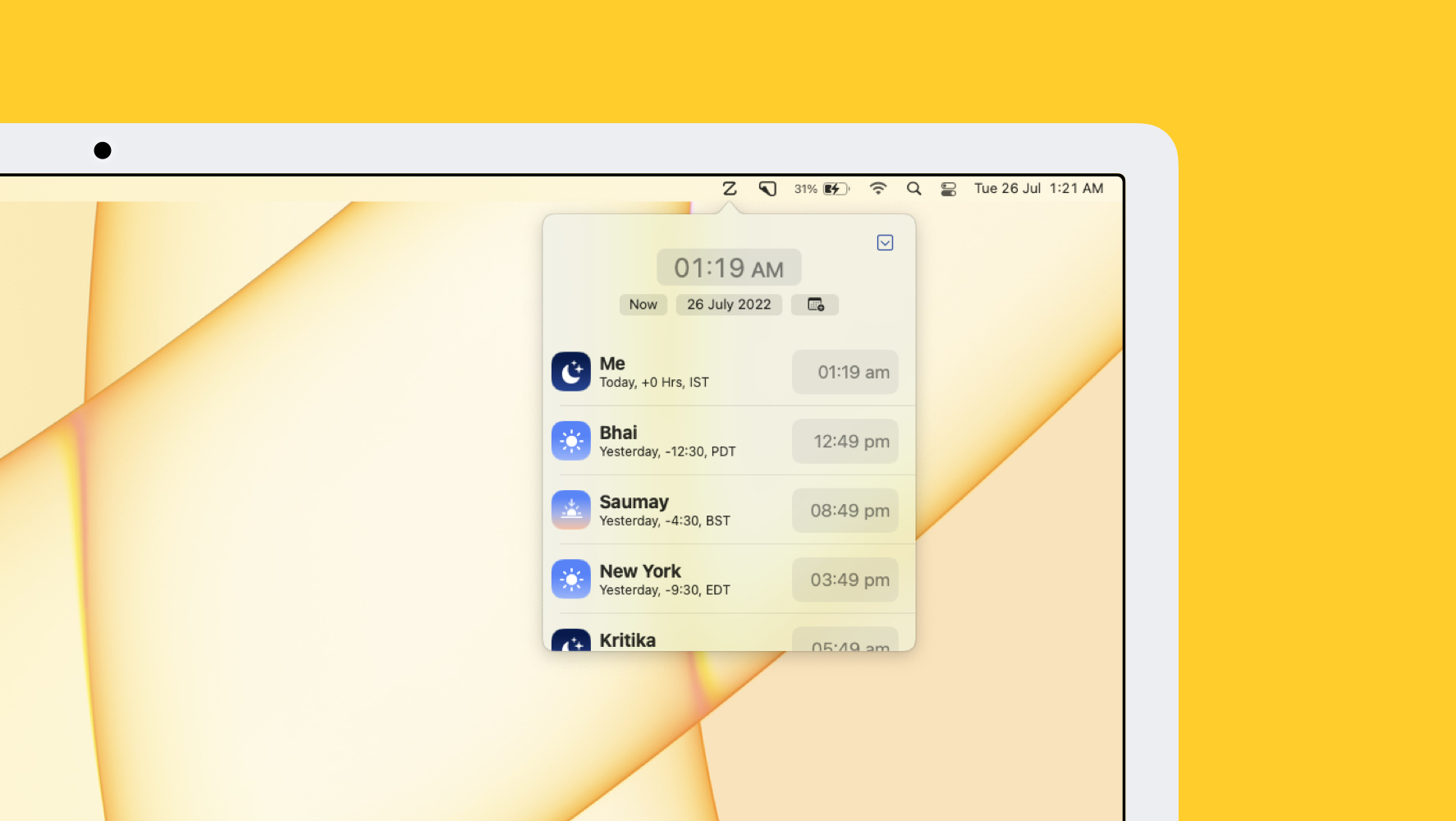
Task: Open the Wi-Fi menu bar icon
Action: tap(877, 189)
